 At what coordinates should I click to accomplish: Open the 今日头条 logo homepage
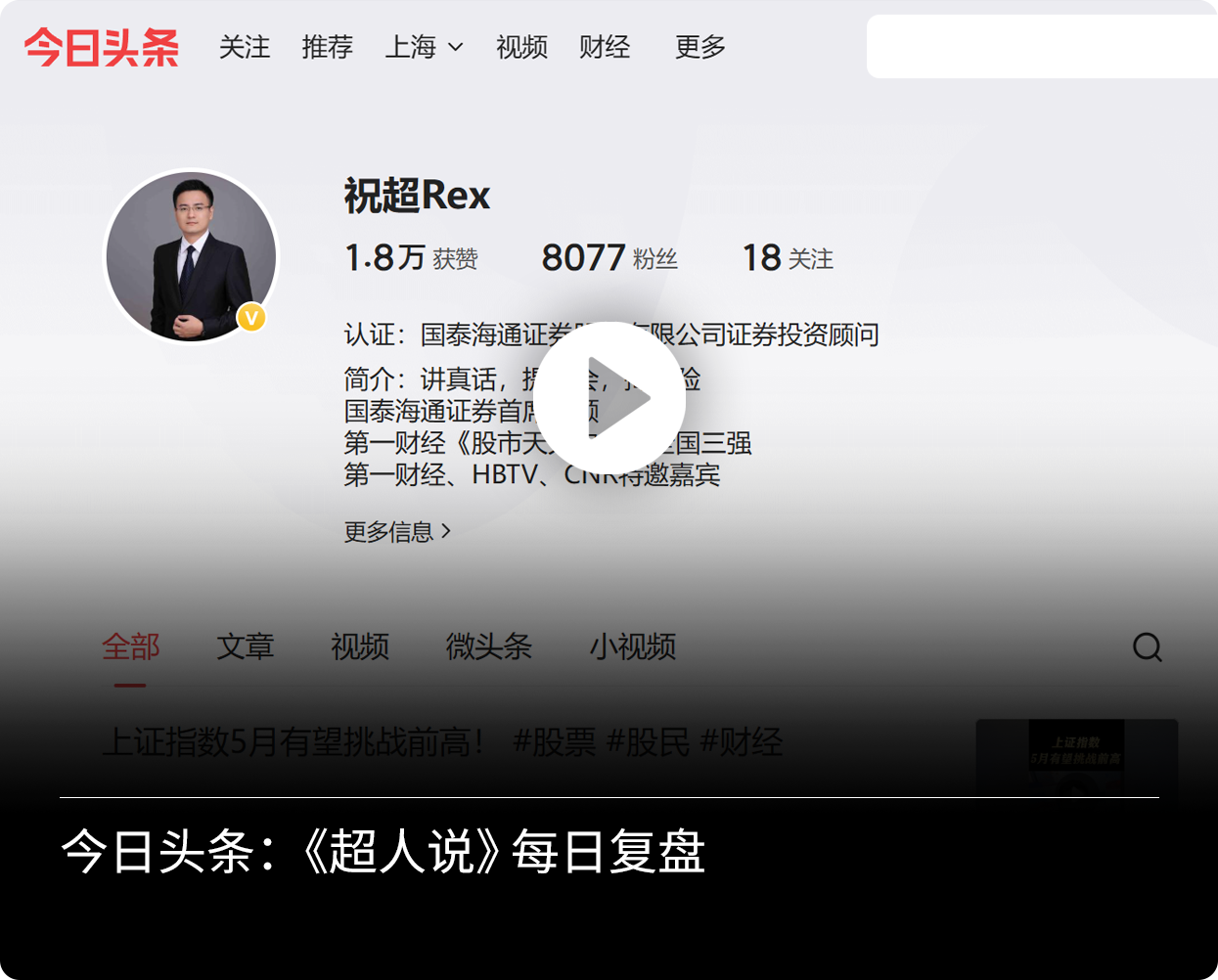pos(102,47)
